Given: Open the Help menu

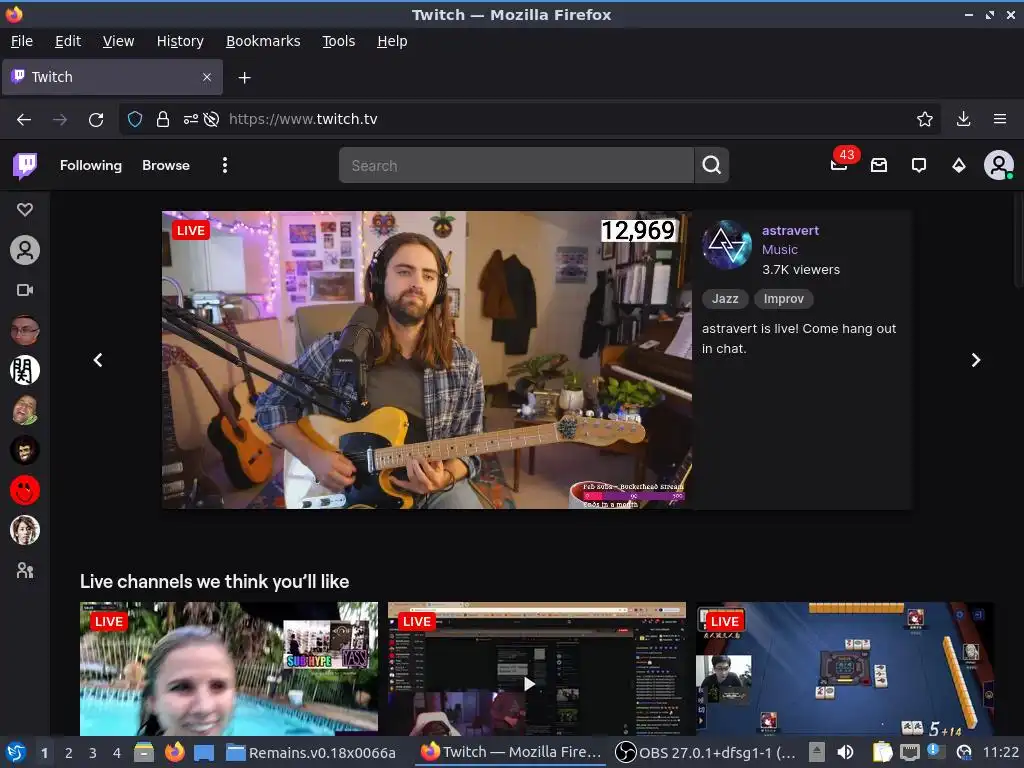Looking at the screenshot, I should pyautogui.click(x=392, y=41).
